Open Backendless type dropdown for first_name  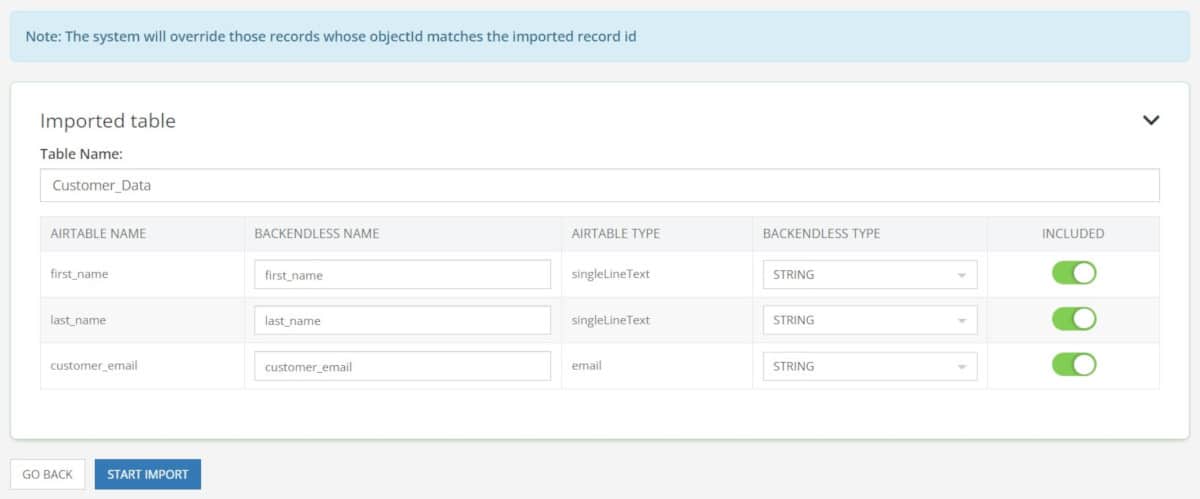point(869,274)
